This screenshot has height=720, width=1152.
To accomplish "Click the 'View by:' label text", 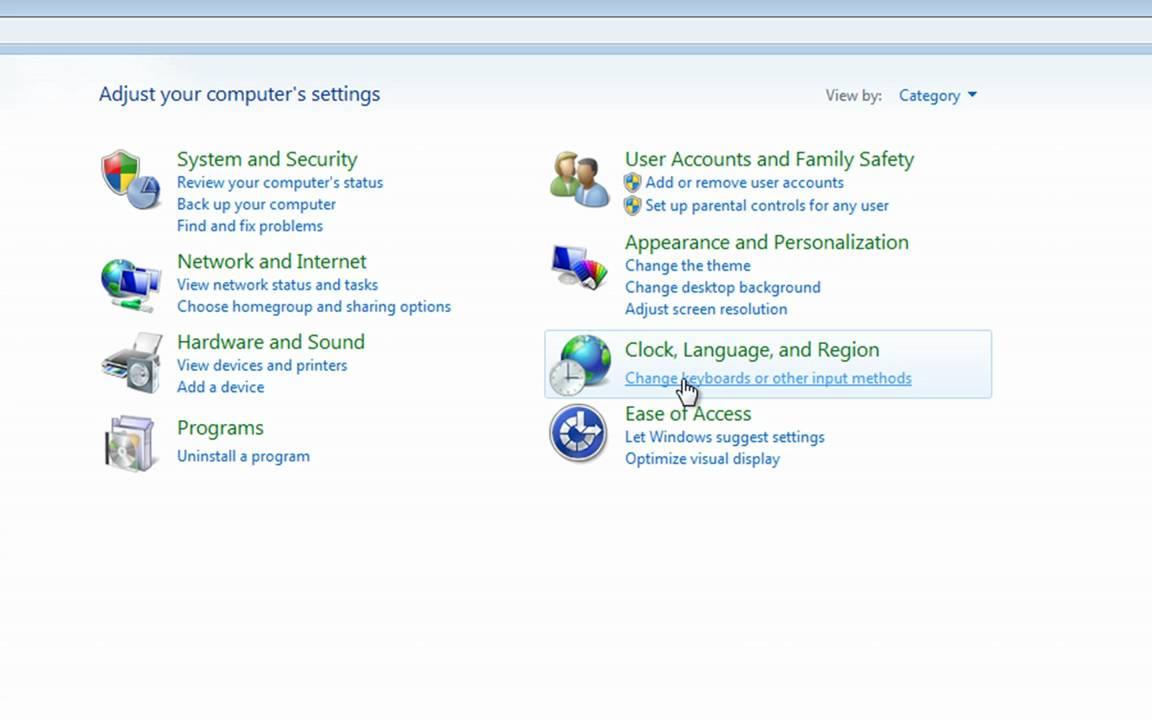I will point(853,96).
